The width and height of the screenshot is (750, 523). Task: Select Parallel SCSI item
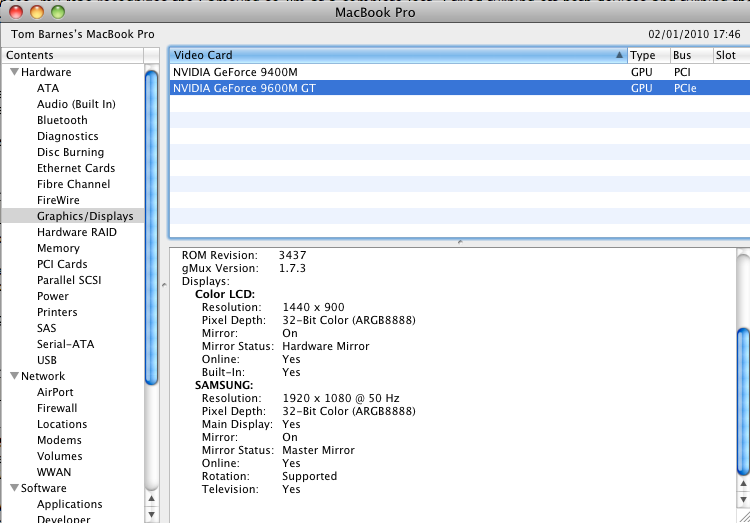pyautogui.click(x=69, y=280)
